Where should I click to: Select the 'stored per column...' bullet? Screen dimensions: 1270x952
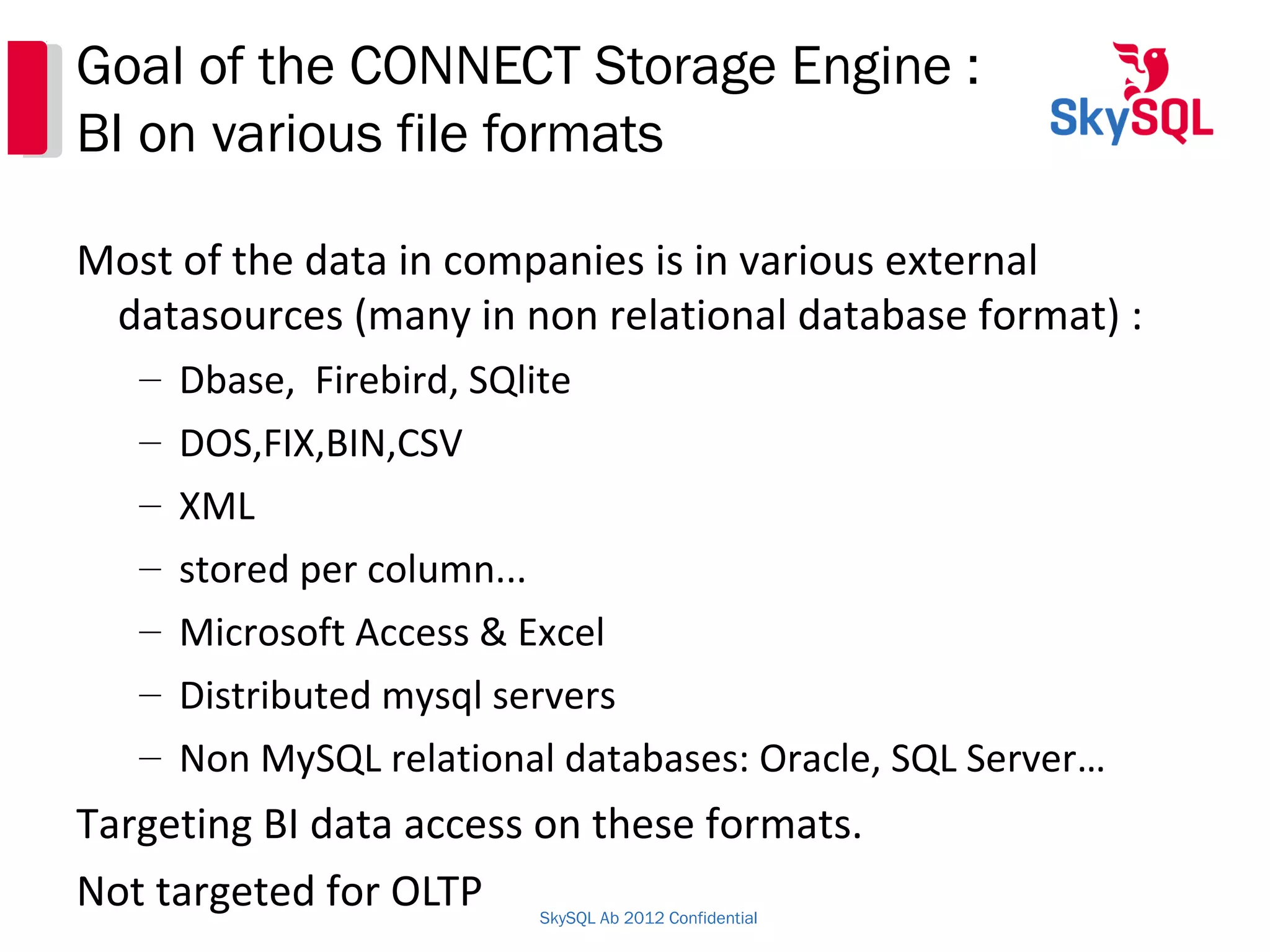(352, 570)
